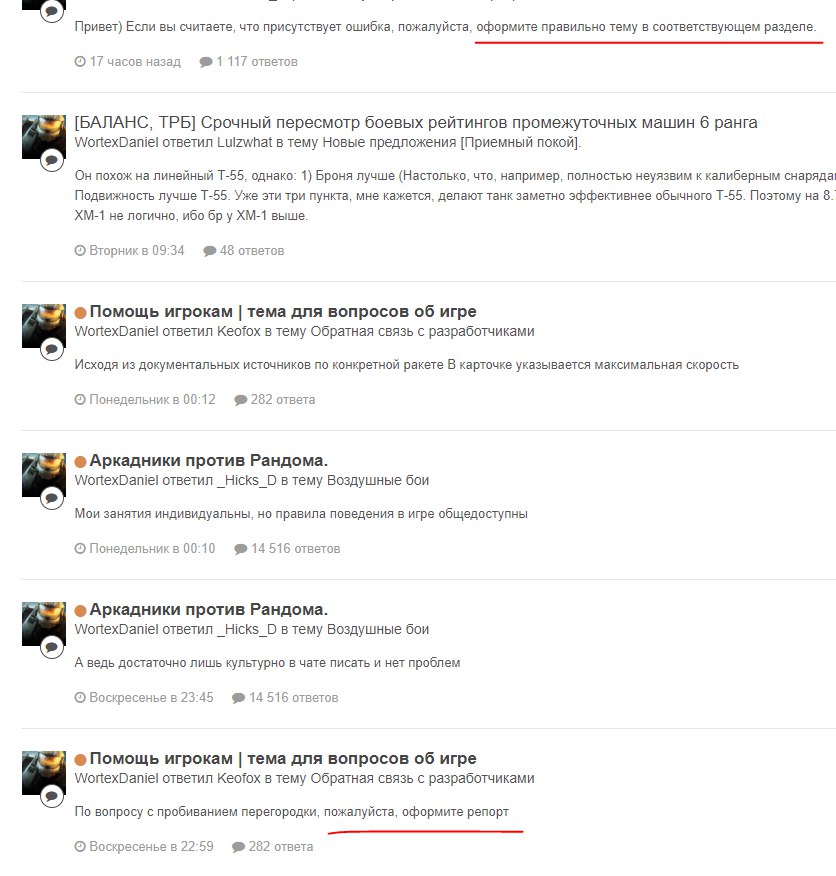
Task: Click comment badge on last Помощь игрокам avatar
Action: pyautogui.click(x=51, y=796)
